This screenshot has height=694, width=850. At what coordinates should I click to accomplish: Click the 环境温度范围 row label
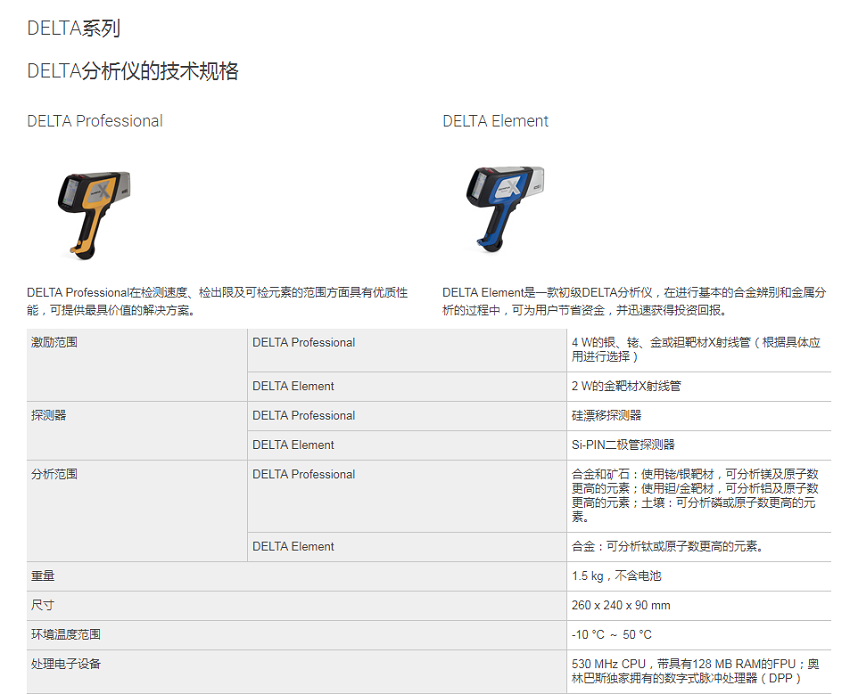coord(66,634)
